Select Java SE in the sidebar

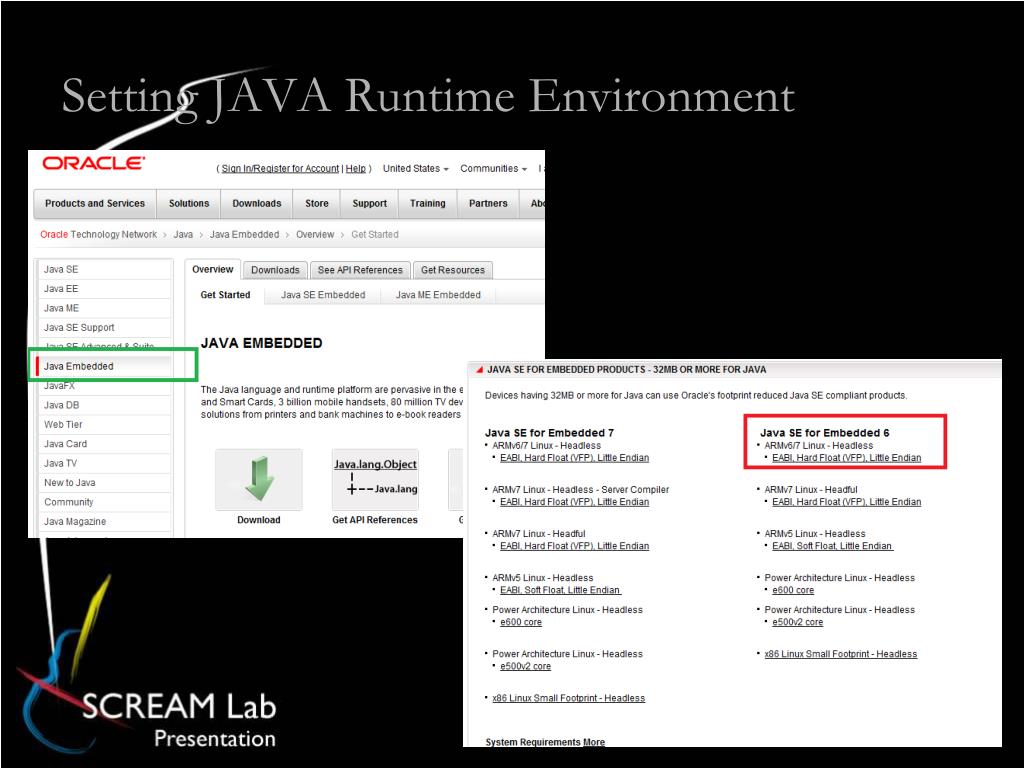(104, 269)
